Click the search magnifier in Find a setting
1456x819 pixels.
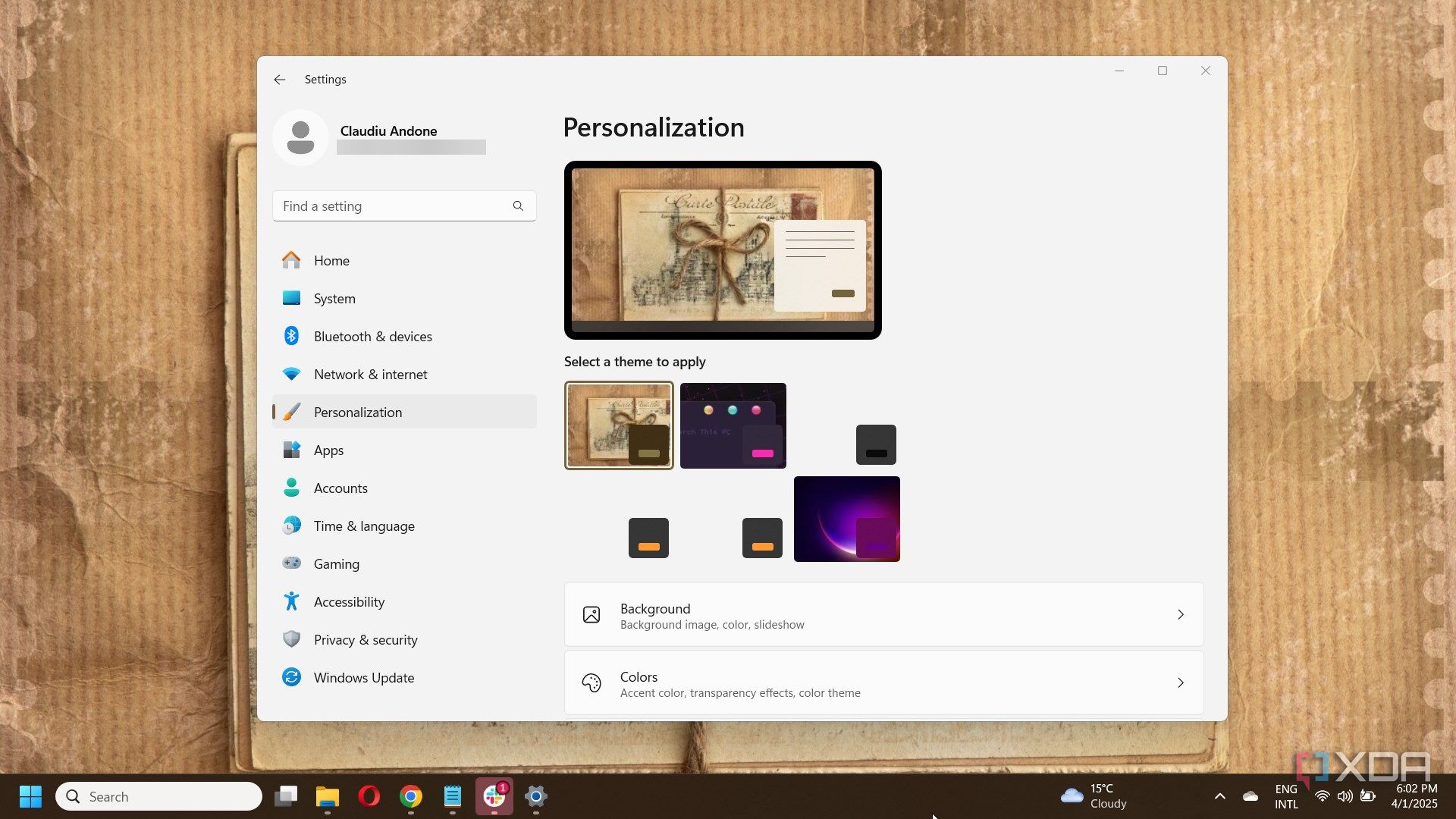tap(518, 206)
